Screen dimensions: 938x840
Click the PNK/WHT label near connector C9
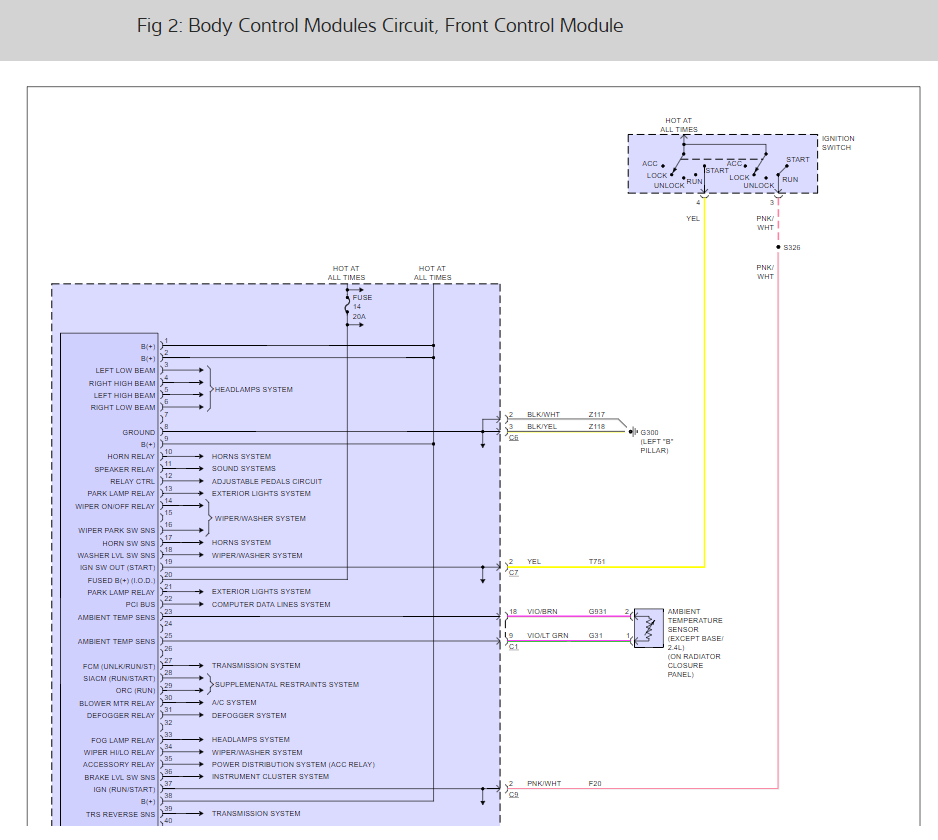544,784
